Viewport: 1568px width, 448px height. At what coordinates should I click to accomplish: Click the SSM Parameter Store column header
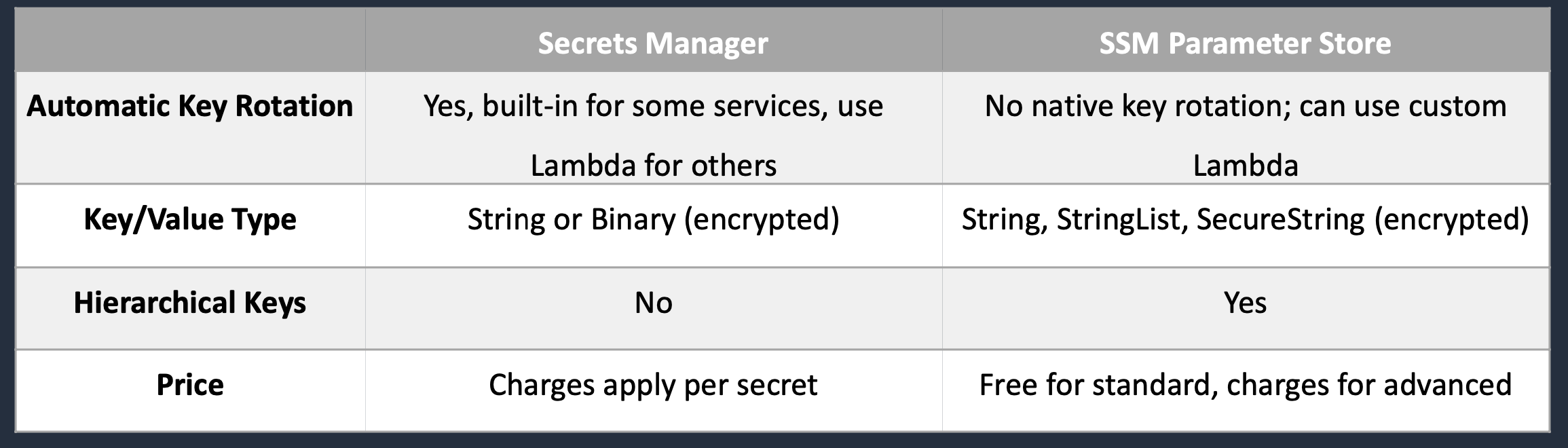[1245, 43]
